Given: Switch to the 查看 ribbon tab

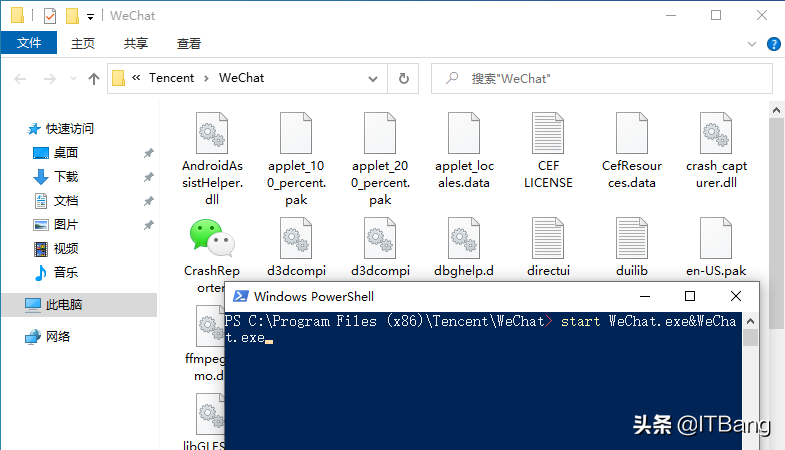Looking at the screenshot, I should coord(188,43).
